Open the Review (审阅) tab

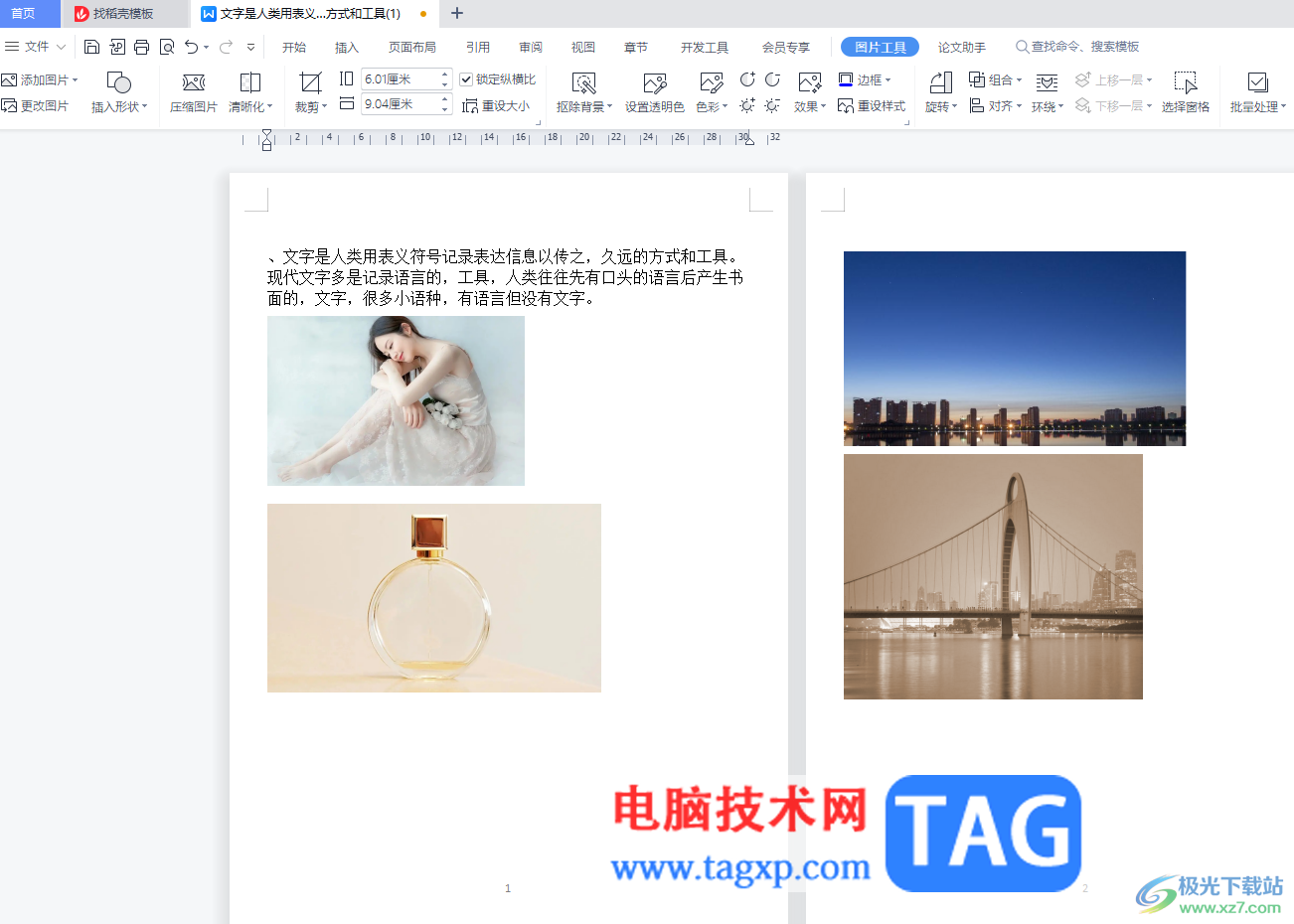click(x=531, y=47)
